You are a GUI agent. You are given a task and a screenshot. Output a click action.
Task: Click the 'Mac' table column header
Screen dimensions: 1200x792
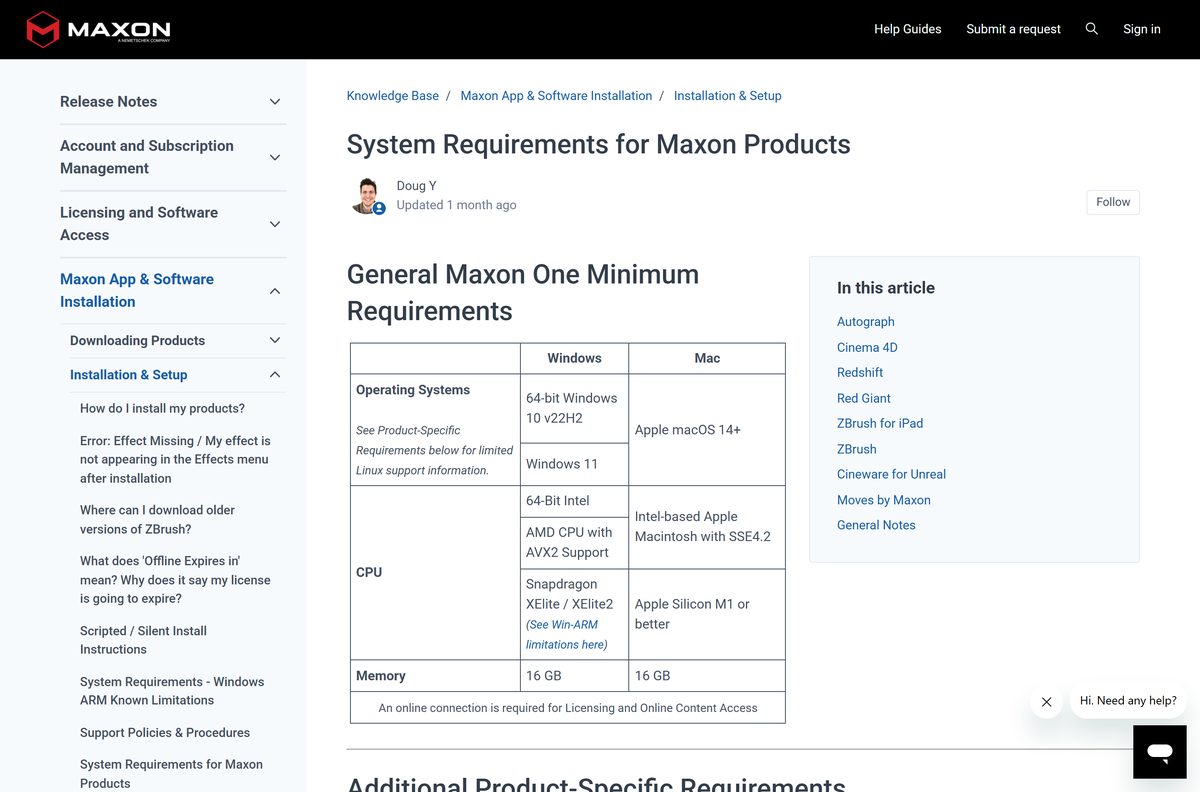pyautogui.click(x=707, y=358)
